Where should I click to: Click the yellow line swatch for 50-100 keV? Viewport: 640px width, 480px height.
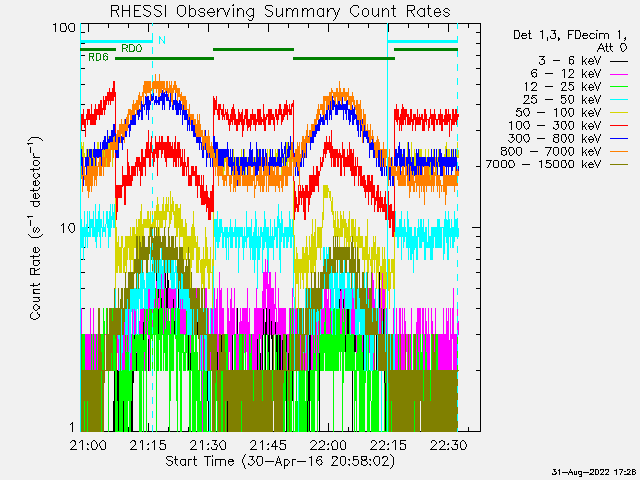pos(619,113)
